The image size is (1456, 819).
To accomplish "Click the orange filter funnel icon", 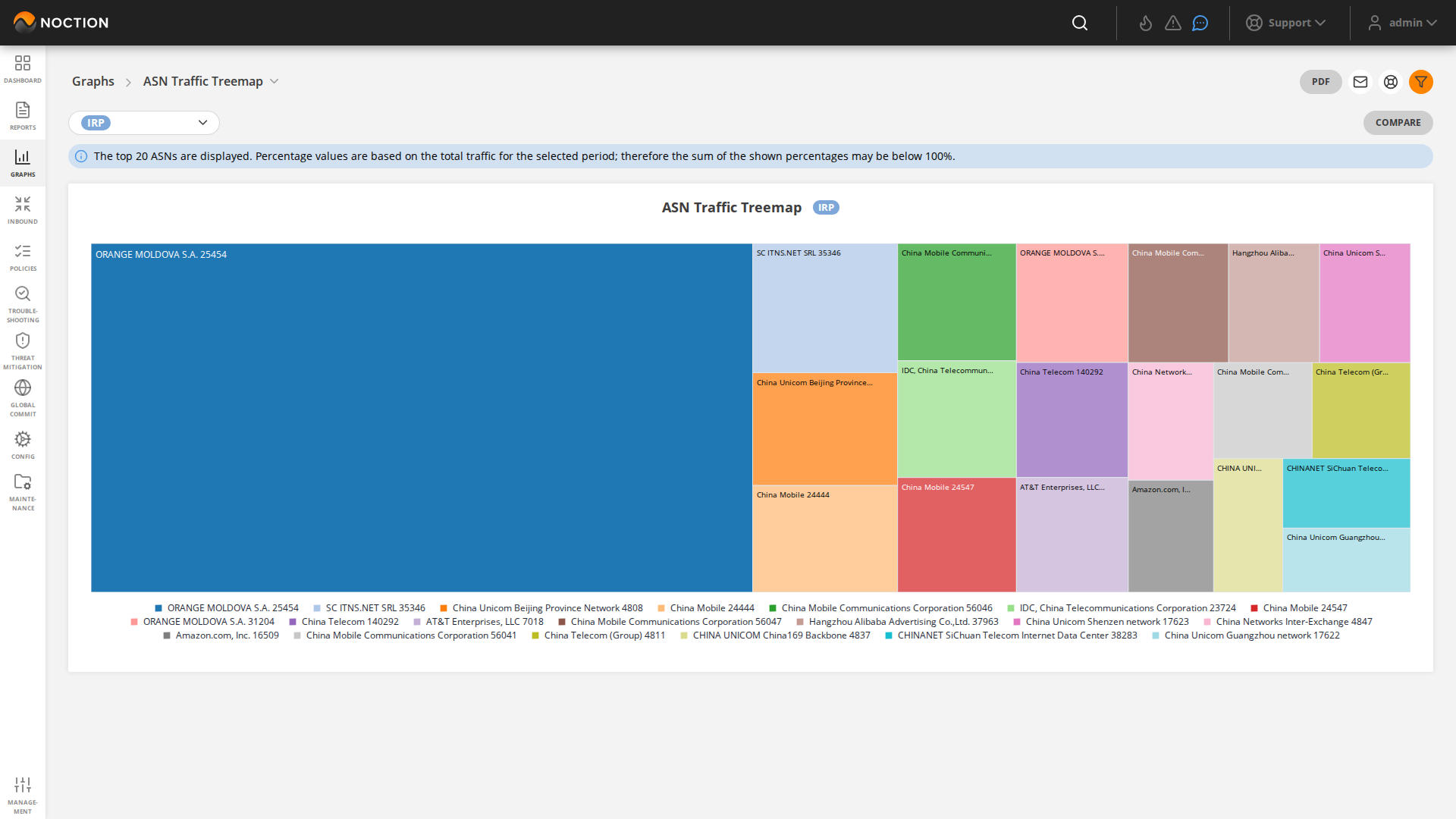I will click(x=1421, y=82).
